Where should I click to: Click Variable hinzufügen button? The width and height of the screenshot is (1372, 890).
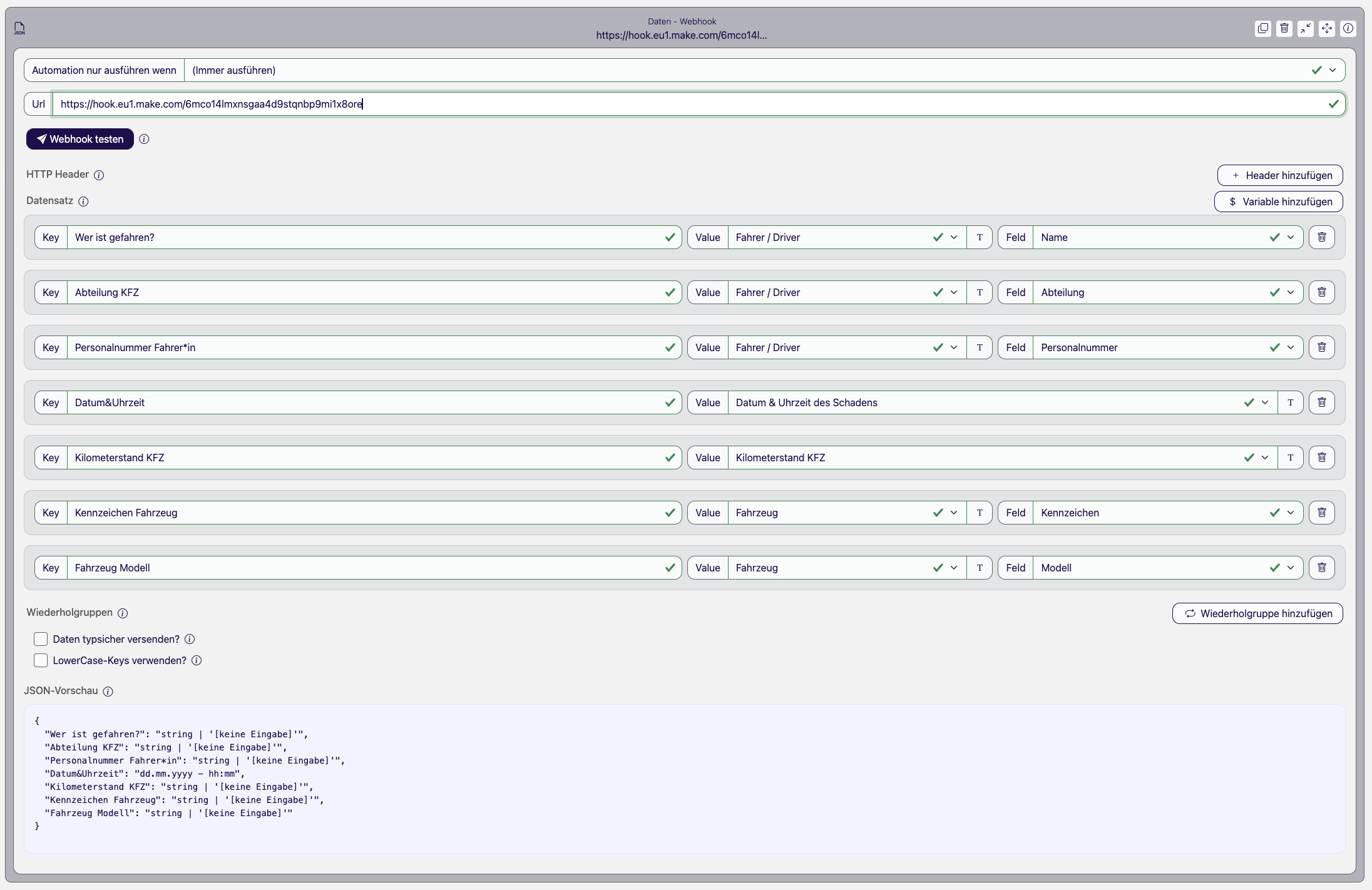tap(1279, 202)
